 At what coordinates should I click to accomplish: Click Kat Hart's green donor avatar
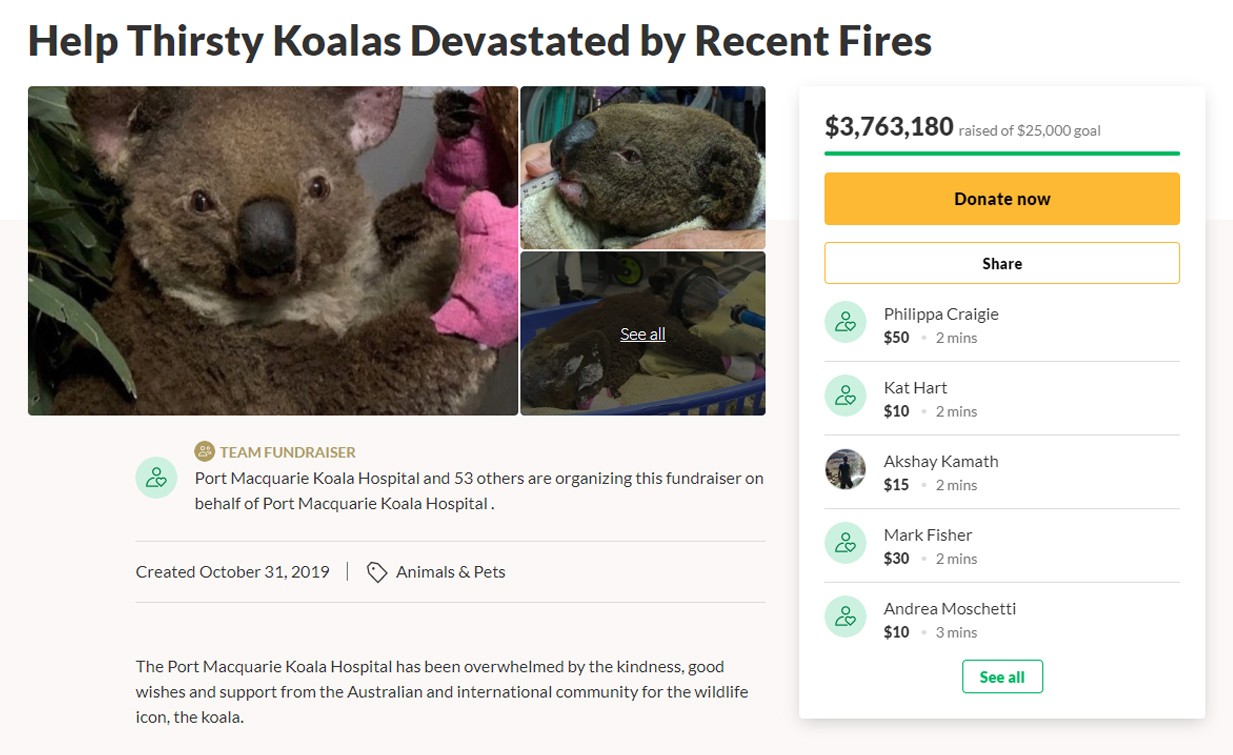click(x=845, y=395)
